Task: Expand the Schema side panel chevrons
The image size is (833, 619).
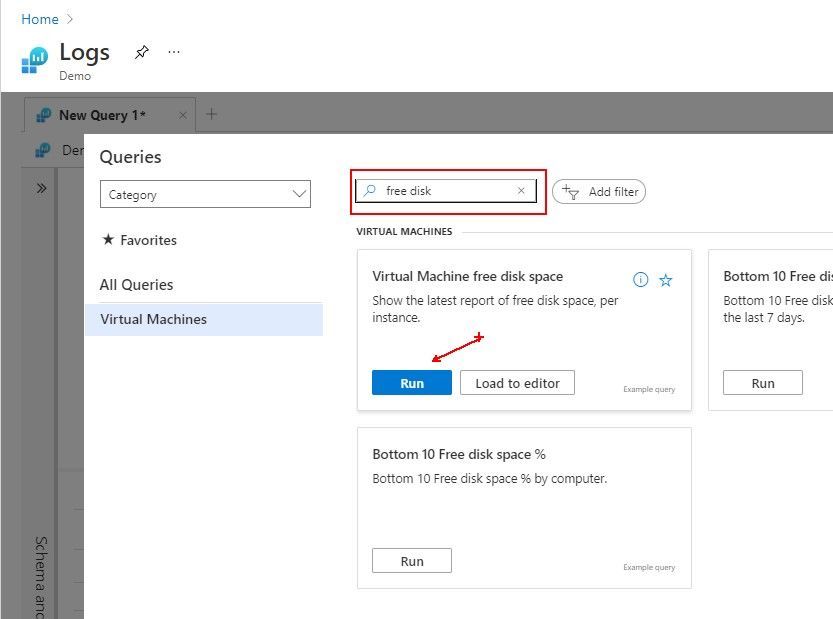Action: [x=41, y=188]
